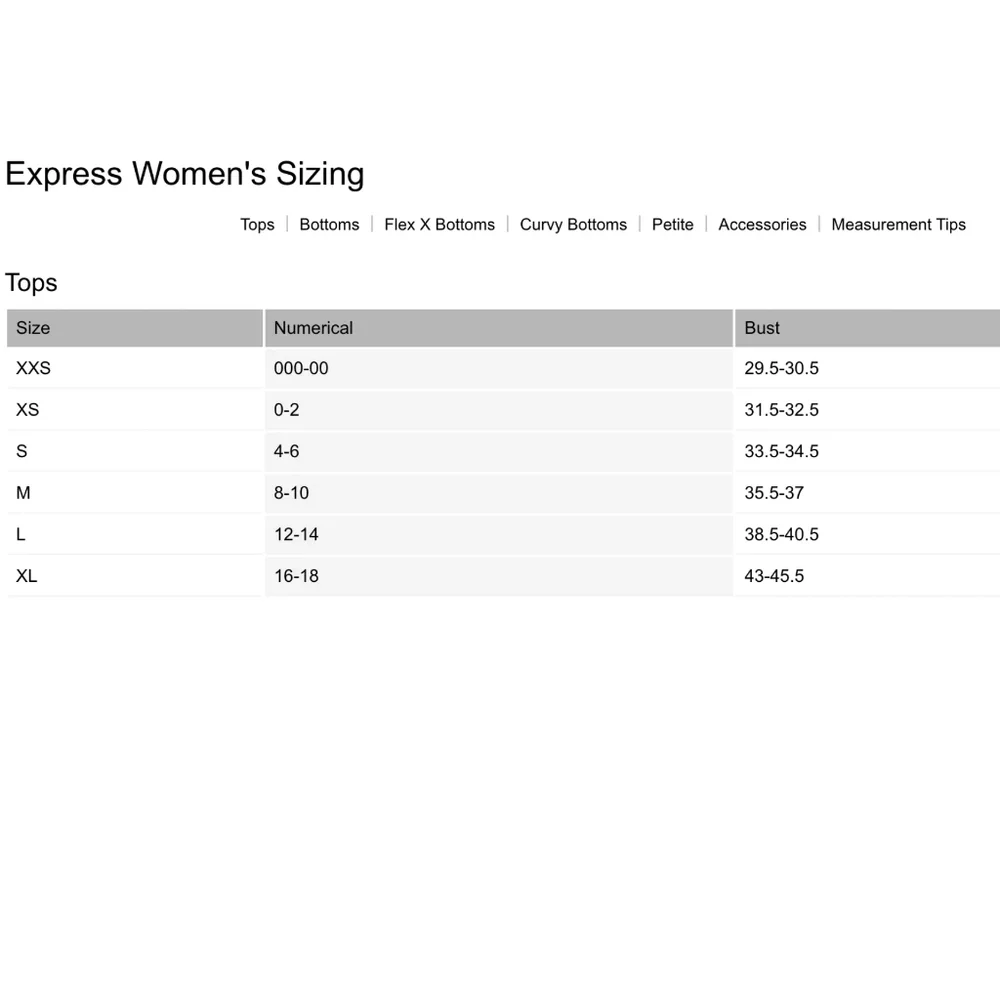Click the Express Women's Sizing heading
Viewport: 1000px width, 1000px height.
pyautogui.click(x=185, y=174)
